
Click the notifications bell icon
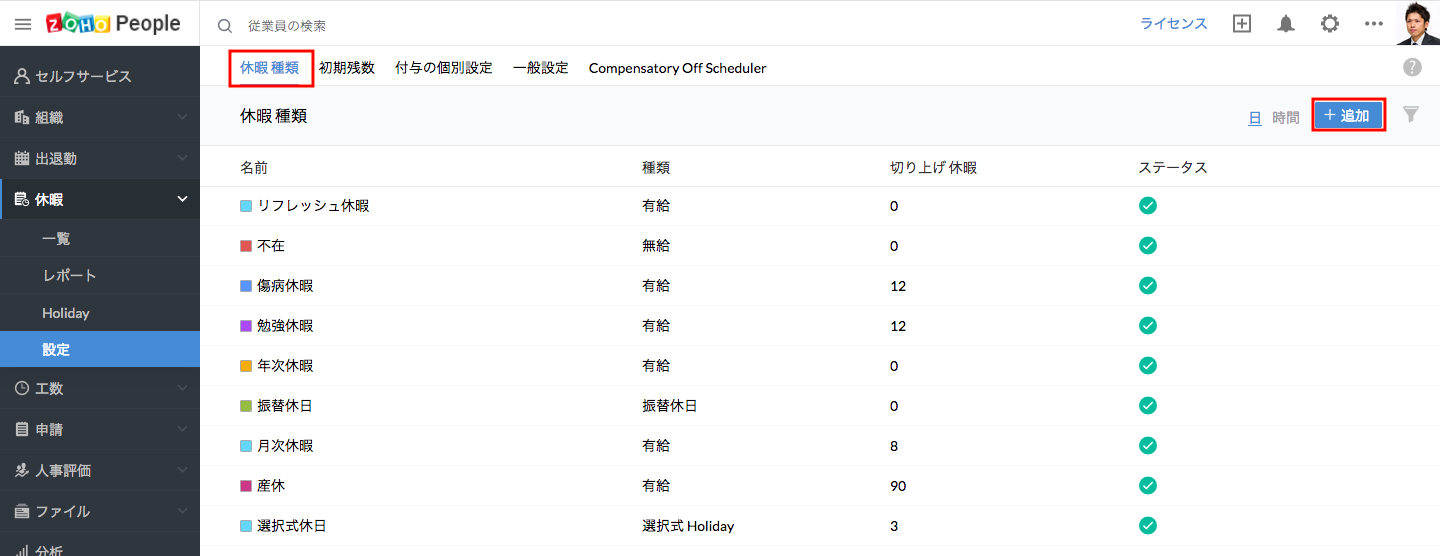point(1286,24)
